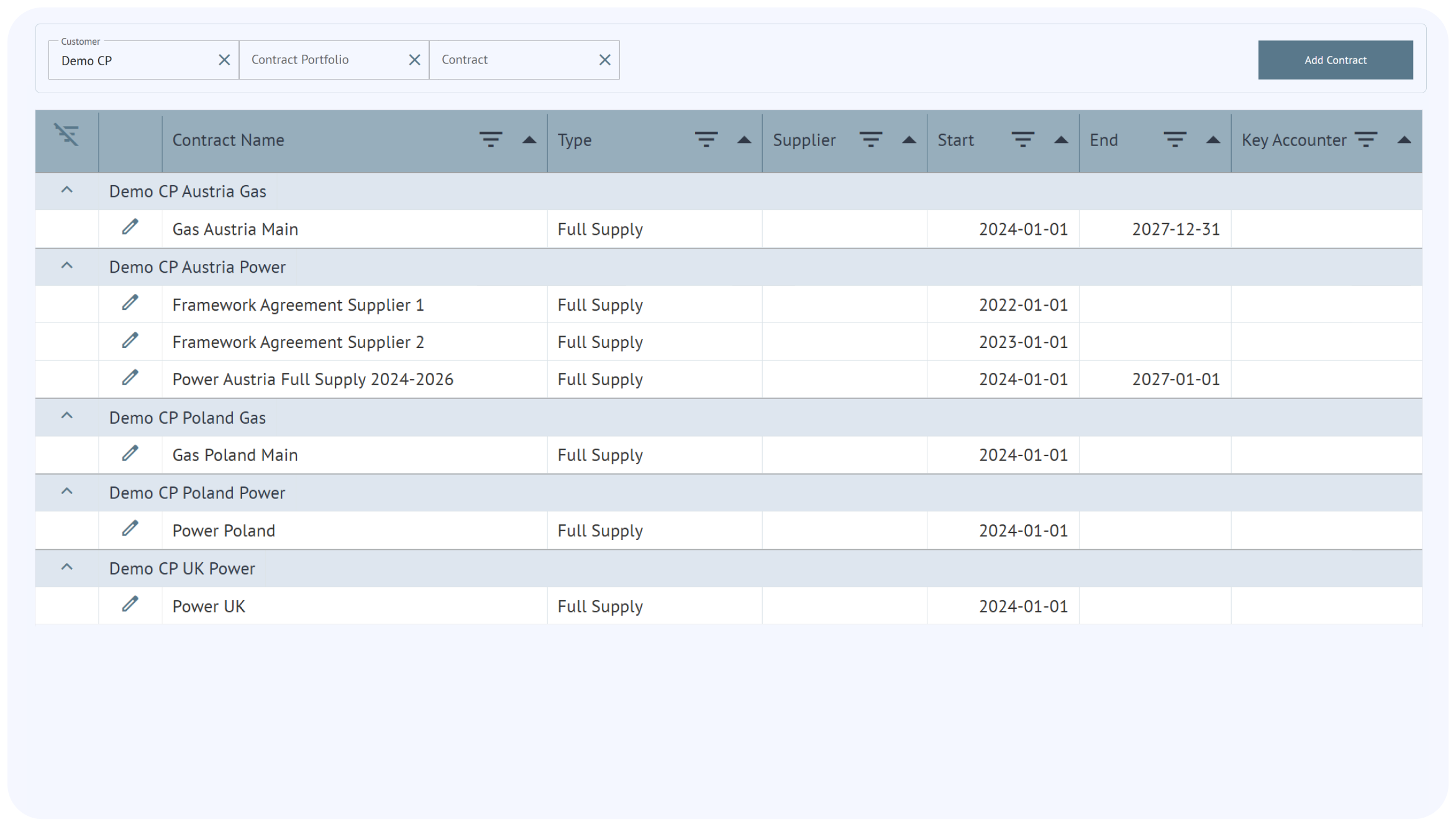Clear the Contract Portfolio field

click(x=414, y=60)
